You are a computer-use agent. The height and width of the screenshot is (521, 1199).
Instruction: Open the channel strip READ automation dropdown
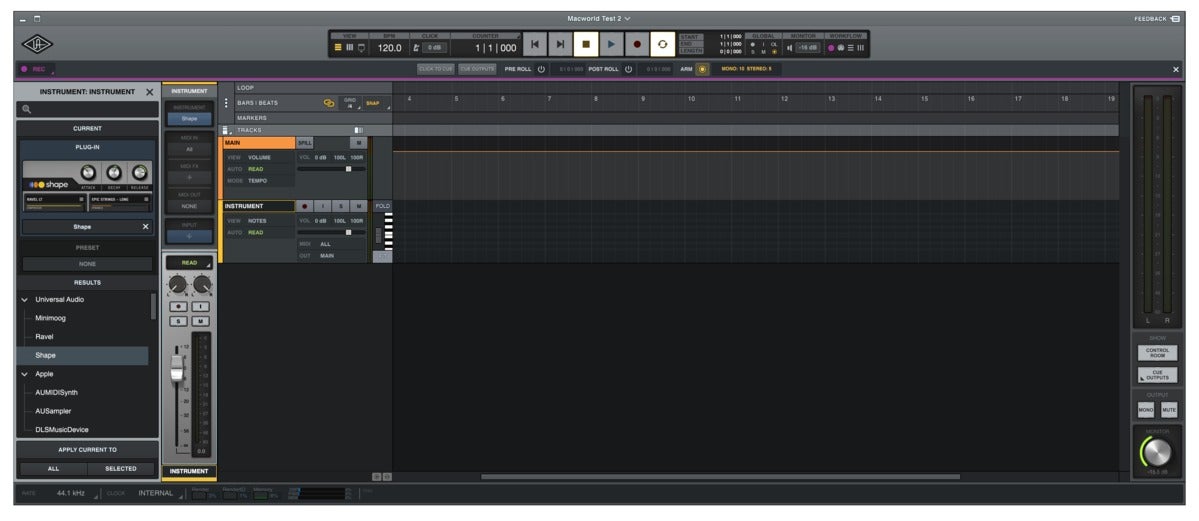(189, 262)
